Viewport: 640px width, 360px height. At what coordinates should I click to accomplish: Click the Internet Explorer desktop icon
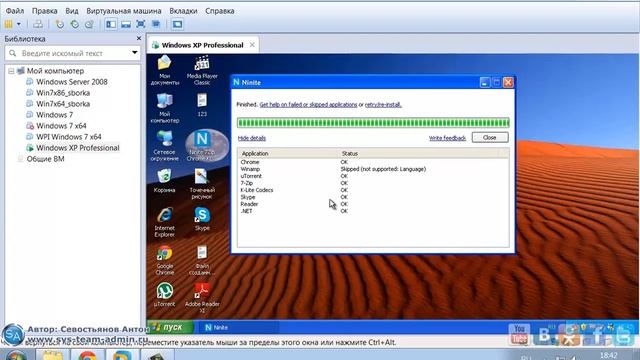click(x=164, y=222)
